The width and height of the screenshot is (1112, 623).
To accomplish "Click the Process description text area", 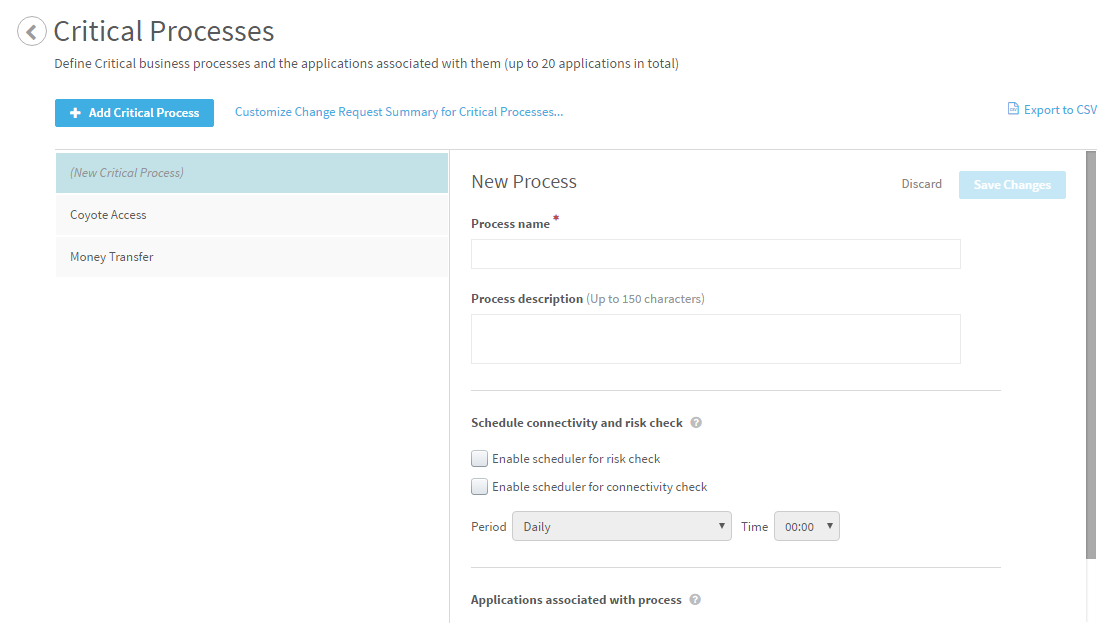I will [x=715, y=339].
